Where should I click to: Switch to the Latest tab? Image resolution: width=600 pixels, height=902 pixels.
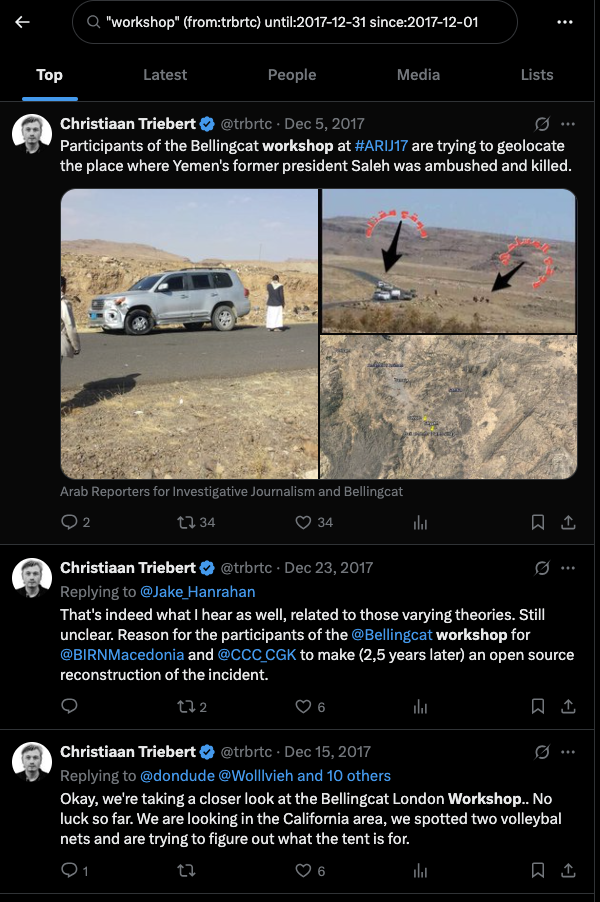tap(165, 75)
